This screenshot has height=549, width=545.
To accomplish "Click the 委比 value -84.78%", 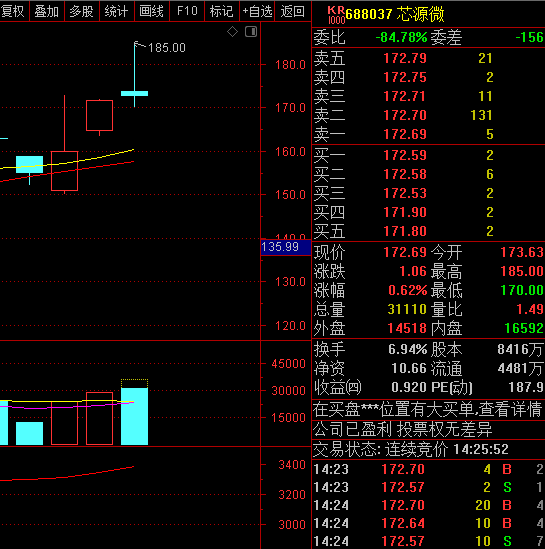I will (x=401, y=37).
